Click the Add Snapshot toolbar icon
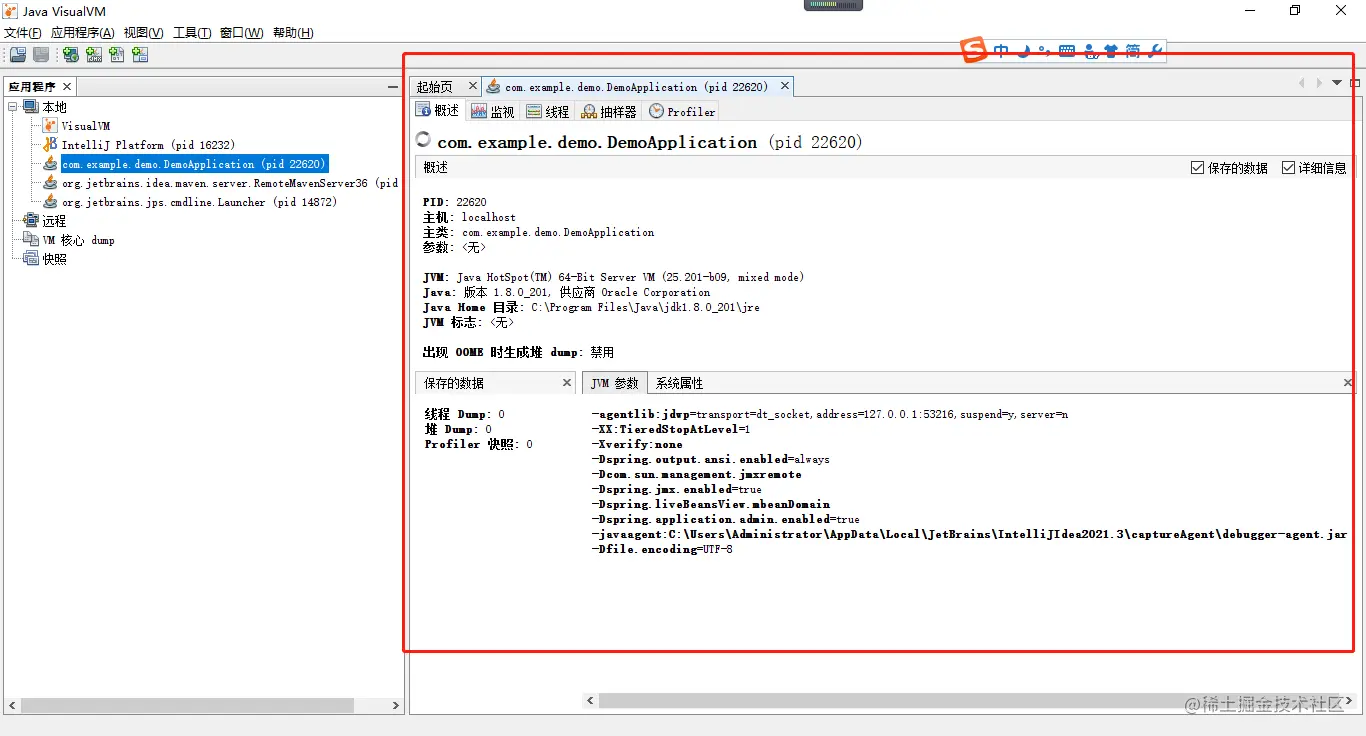 (x=139, y=55)
